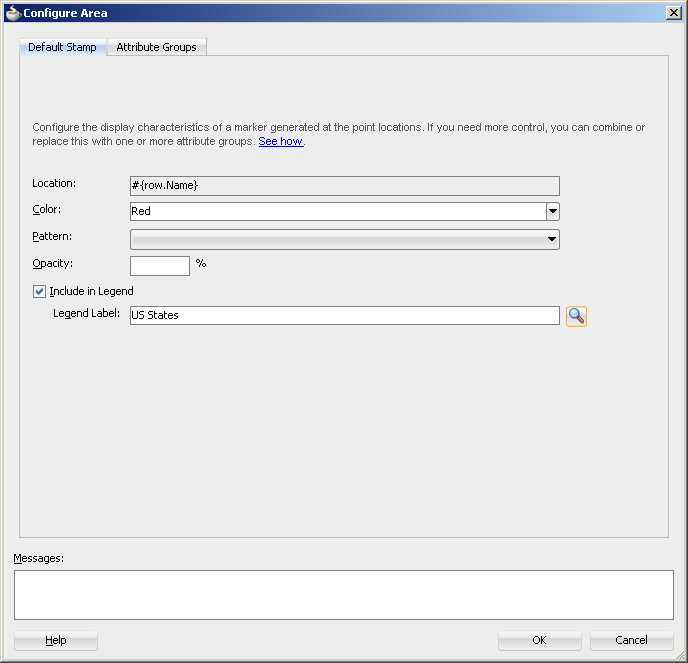This screenshot has width=688, height=663.
Task: Click in the Messages text area
Action: tap(344, 595)
